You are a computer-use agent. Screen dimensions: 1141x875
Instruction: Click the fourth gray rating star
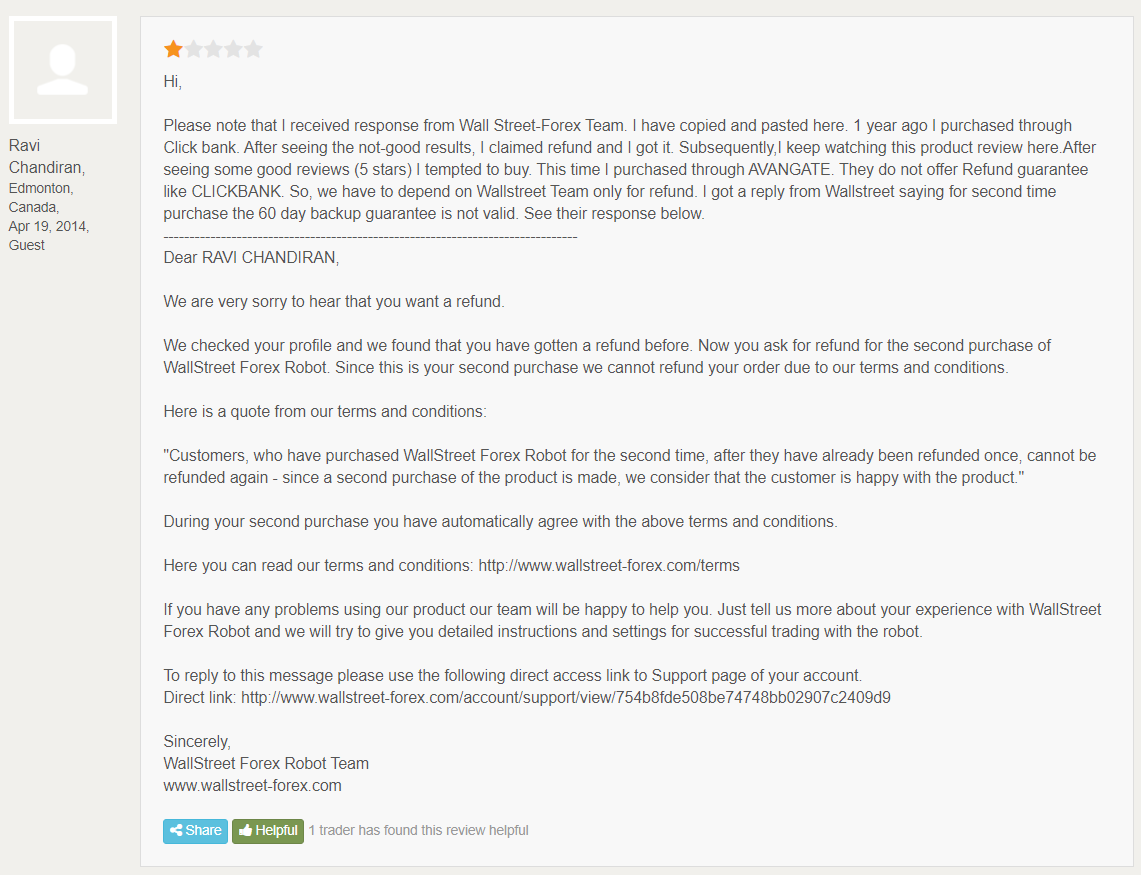[233, 49]
